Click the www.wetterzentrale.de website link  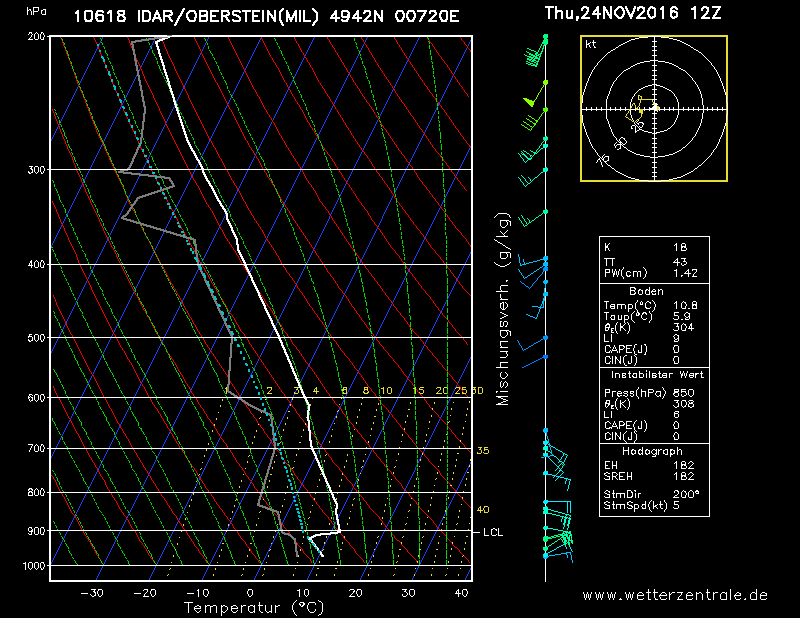click(x=675, y=595)
